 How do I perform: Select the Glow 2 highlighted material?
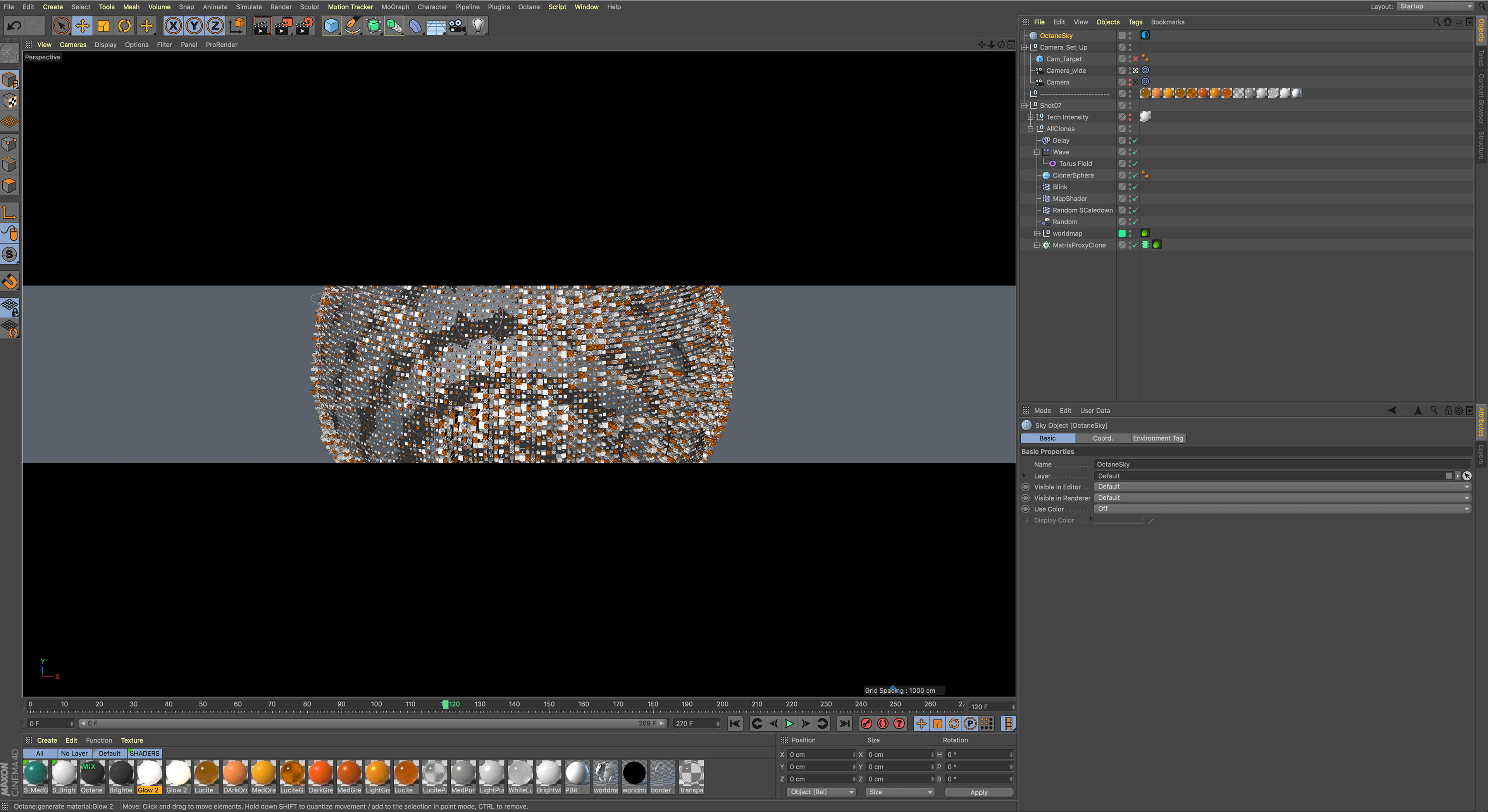pos(149,777)
